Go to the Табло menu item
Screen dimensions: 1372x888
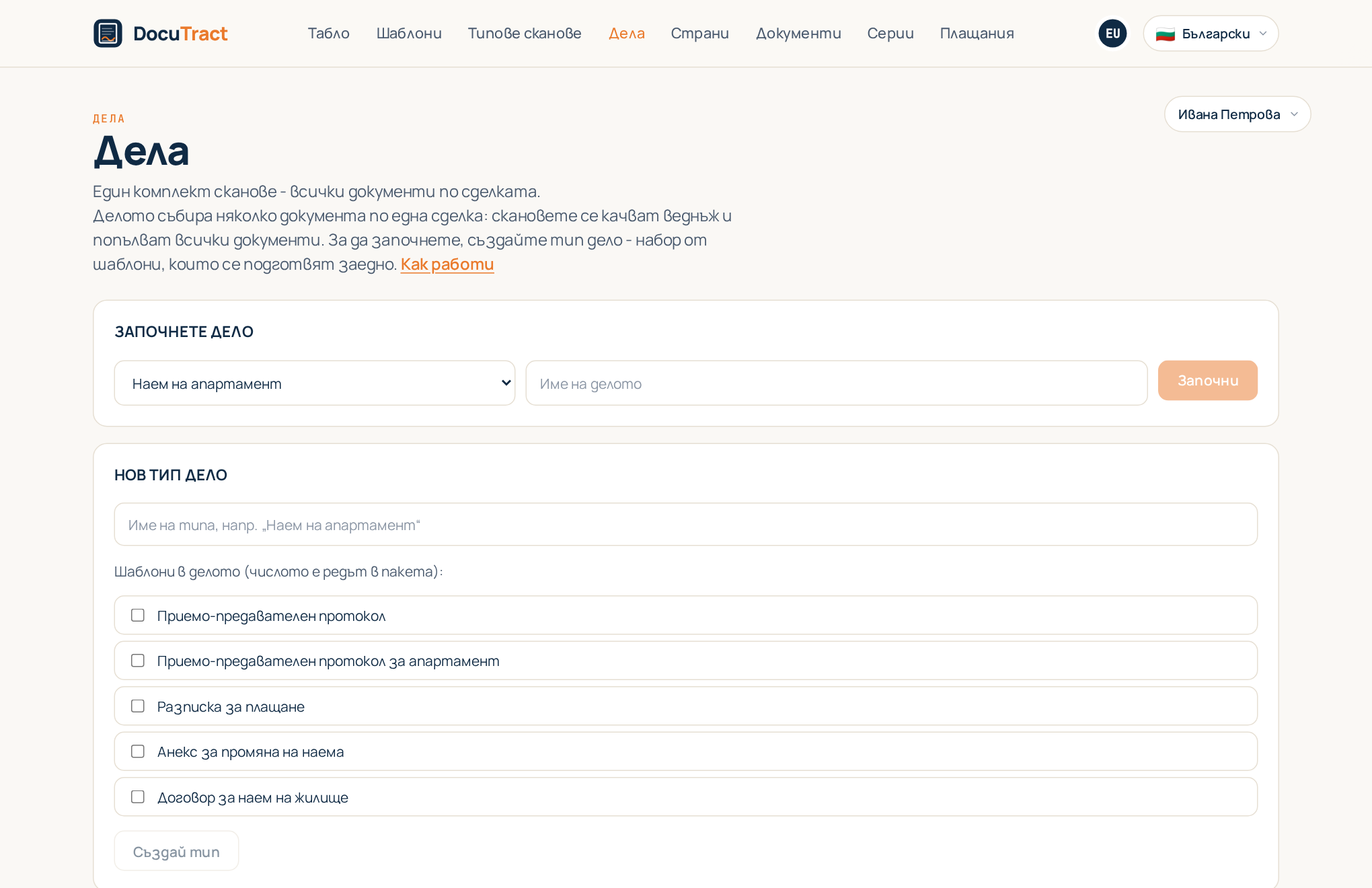[x=328, y=33]
